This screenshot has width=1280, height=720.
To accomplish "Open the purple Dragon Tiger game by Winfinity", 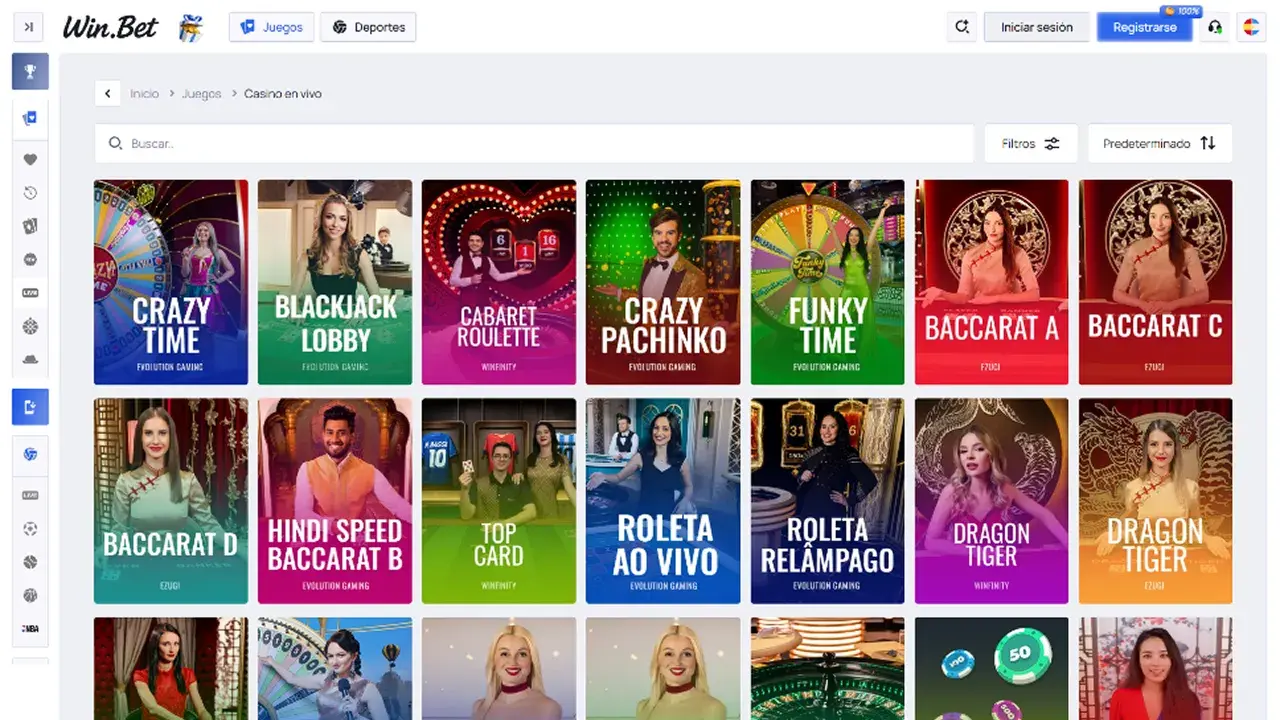I will pyautogui.click(x=991, y=501).
